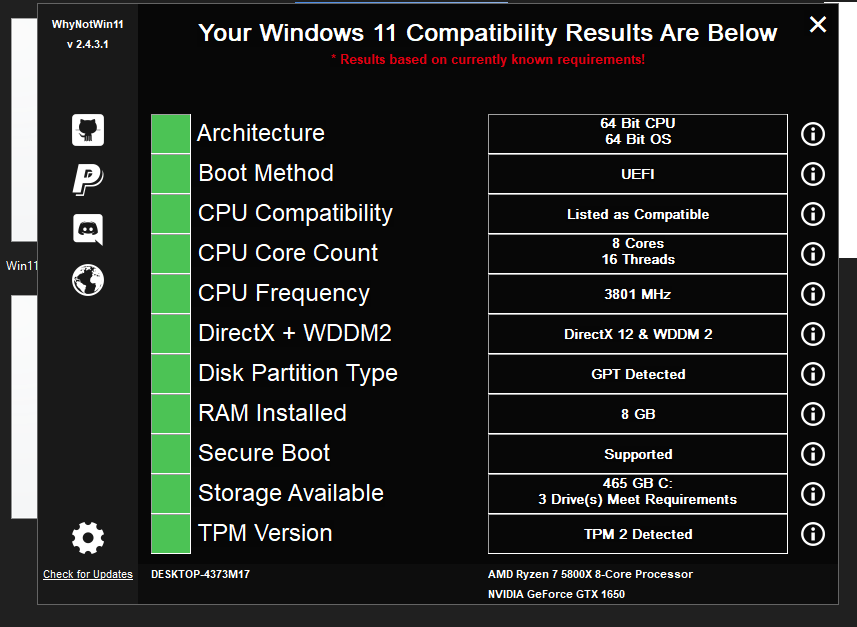Click the PayPal donate icon
857x627 pixels.
88,180
